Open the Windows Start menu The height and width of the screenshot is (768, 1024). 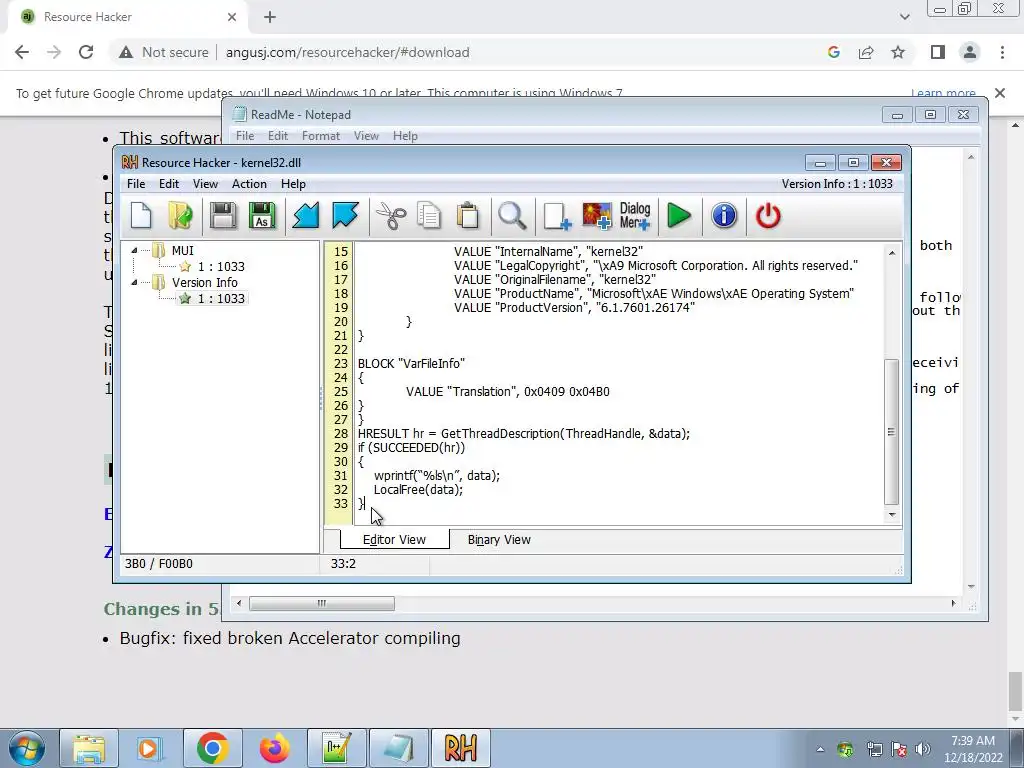(26, 748)
